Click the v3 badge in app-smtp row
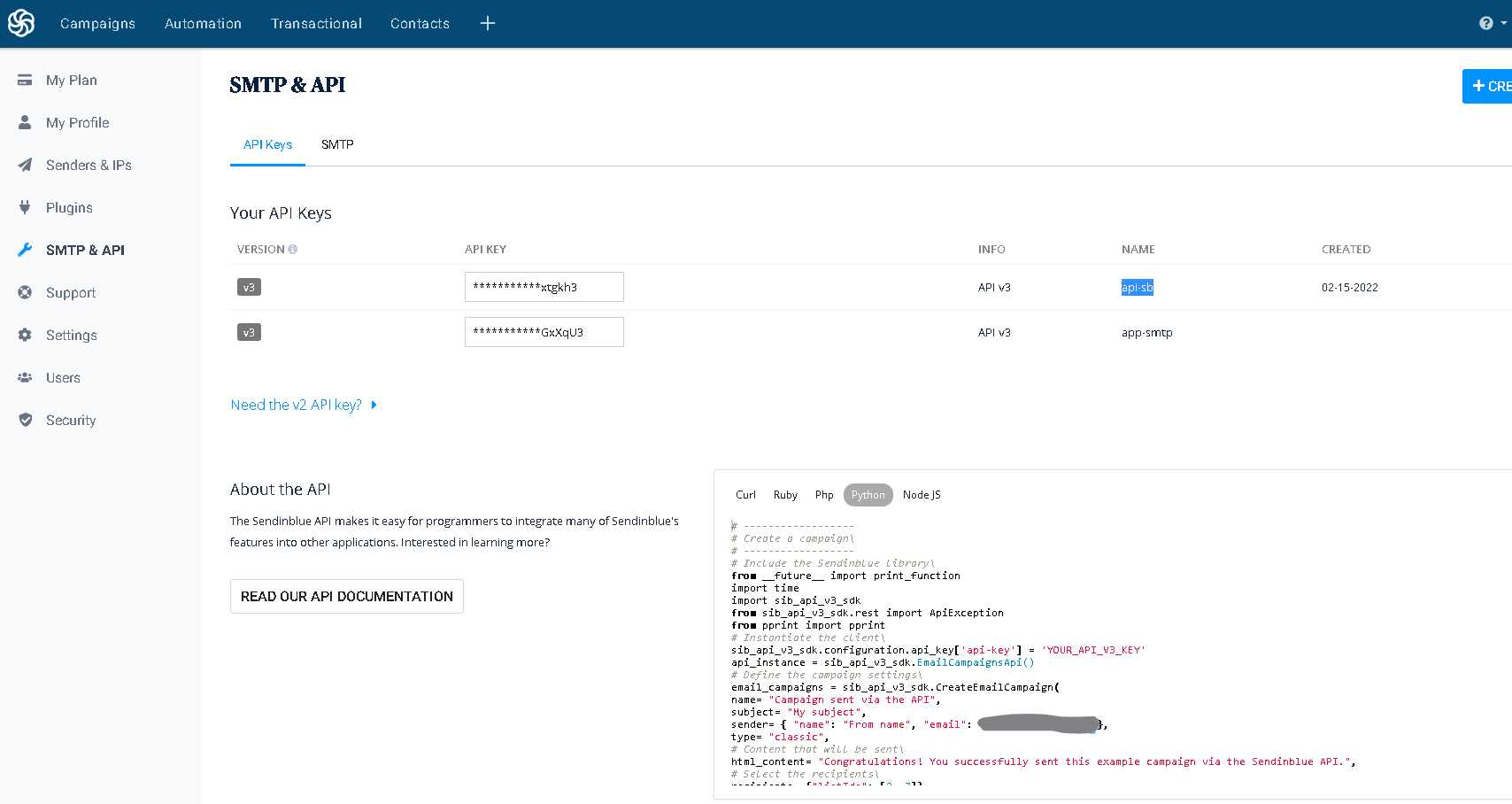1512x804 pixels. (x=249, y=332)
